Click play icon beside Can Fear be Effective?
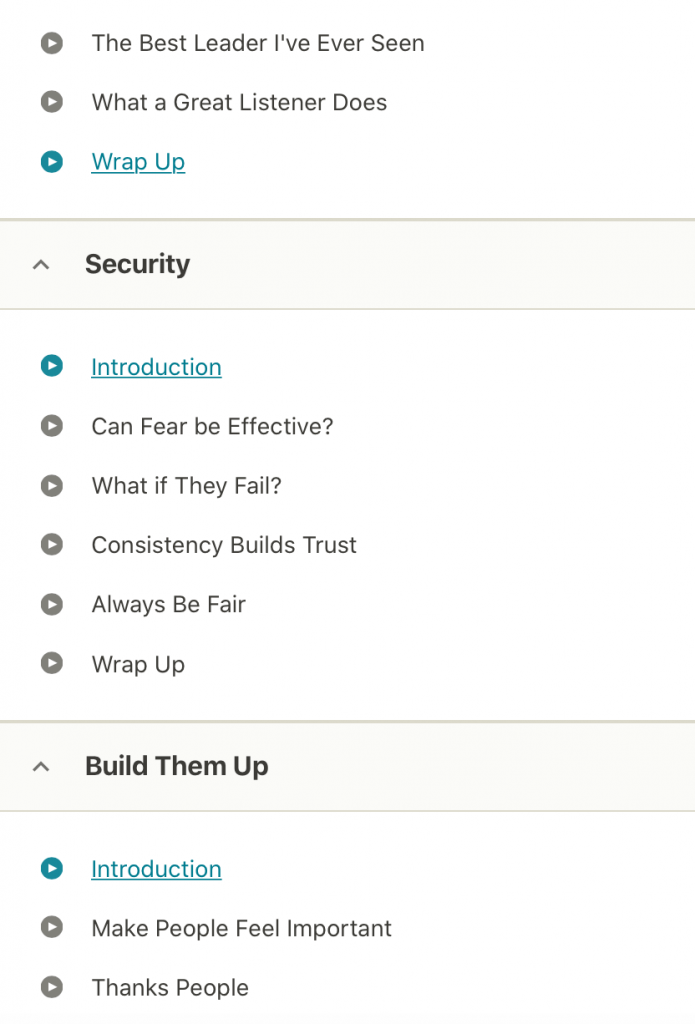695x1024 pixels. (x=52, y=426)
